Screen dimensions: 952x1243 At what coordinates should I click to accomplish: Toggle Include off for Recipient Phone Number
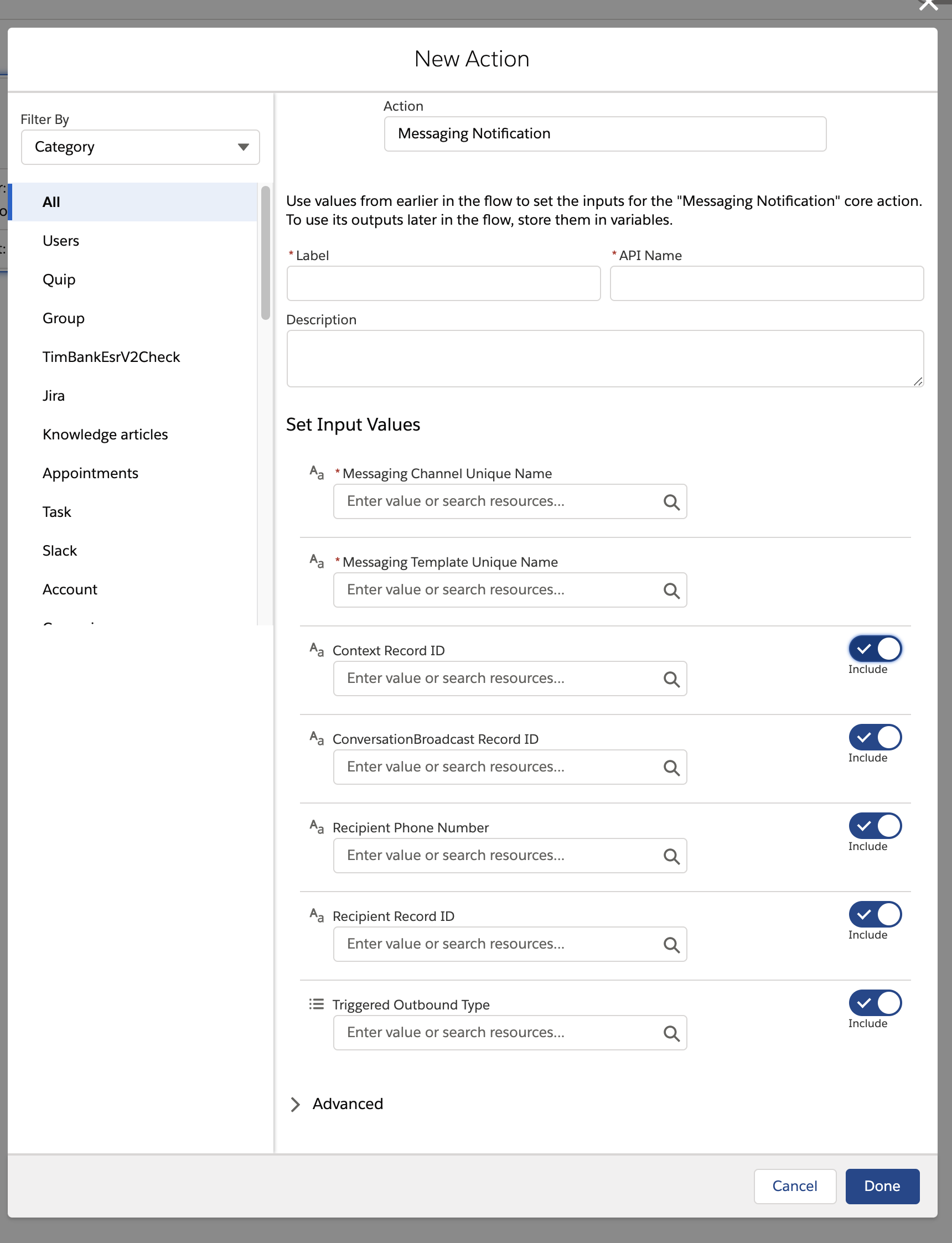coord(875,827)
